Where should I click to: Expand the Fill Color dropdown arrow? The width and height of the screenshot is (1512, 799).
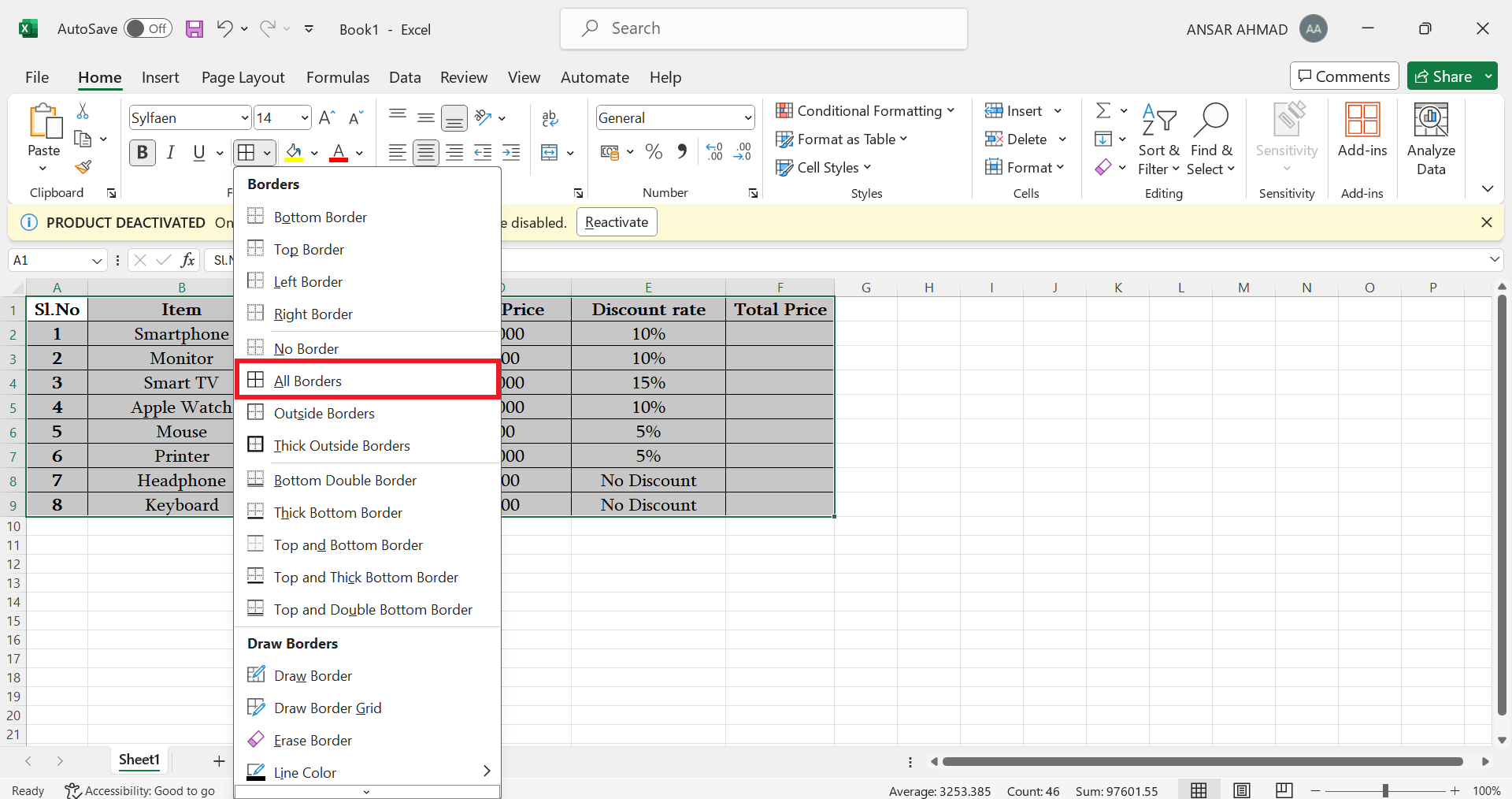(313, 153)
